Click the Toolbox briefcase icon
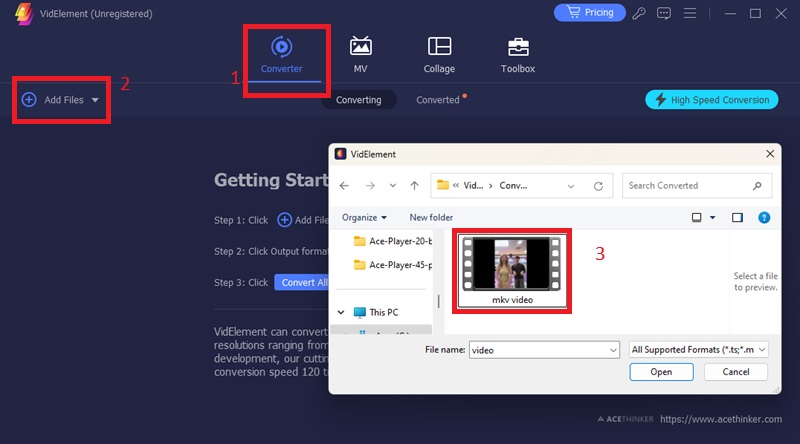This screenshot has height=444, width=800. (x=518, y=47)
